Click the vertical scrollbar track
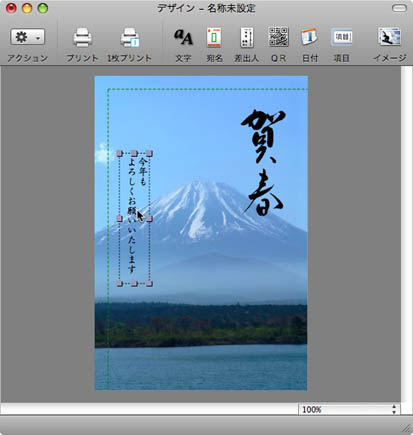Screen dimensions: 413x435 [x=406, y=233]
